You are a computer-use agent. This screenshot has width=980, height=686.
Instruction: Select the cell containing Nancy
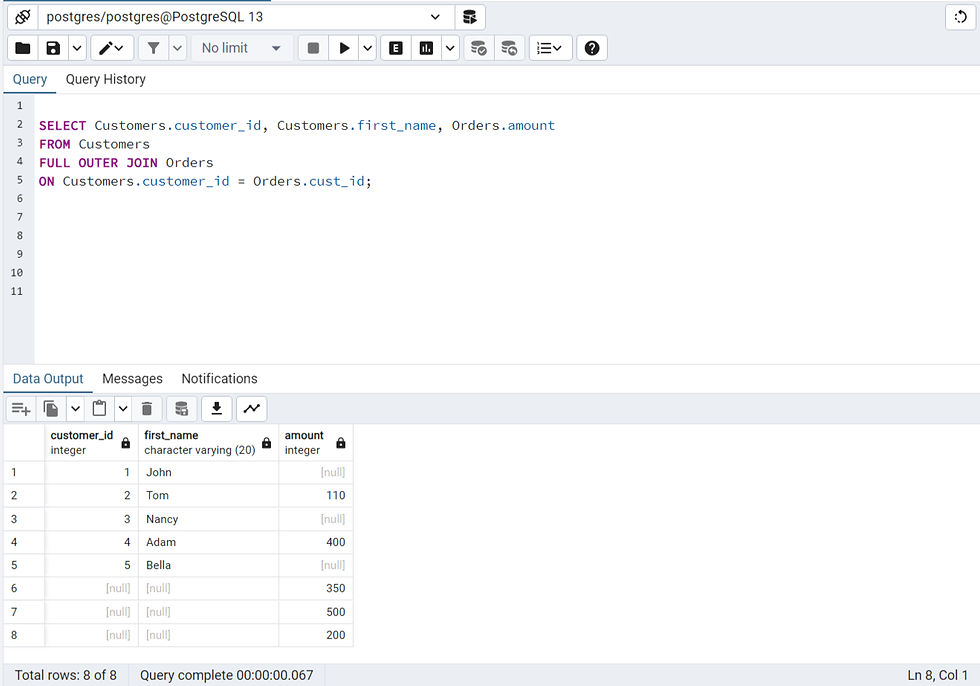pos(208,519)
